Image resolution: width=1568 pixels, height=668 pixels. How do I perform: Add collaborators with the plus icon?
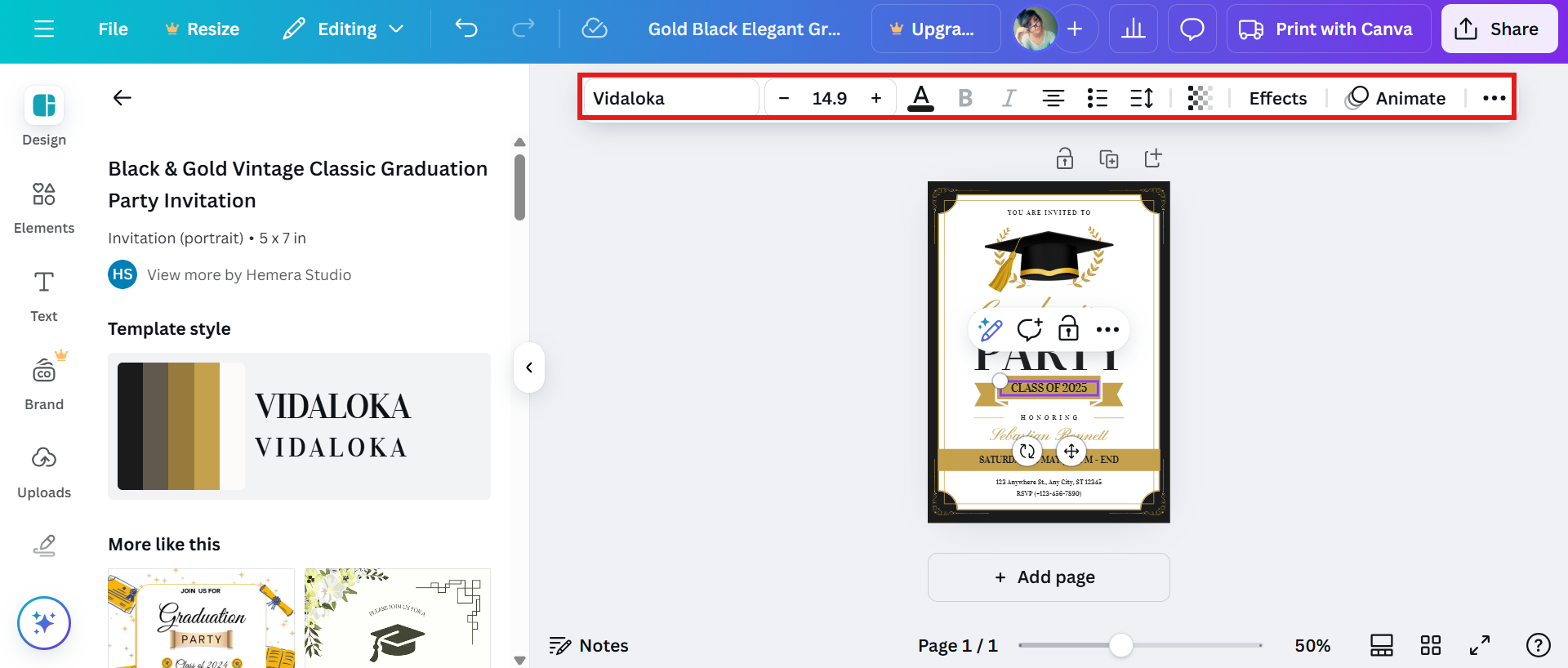point(1075,29)
